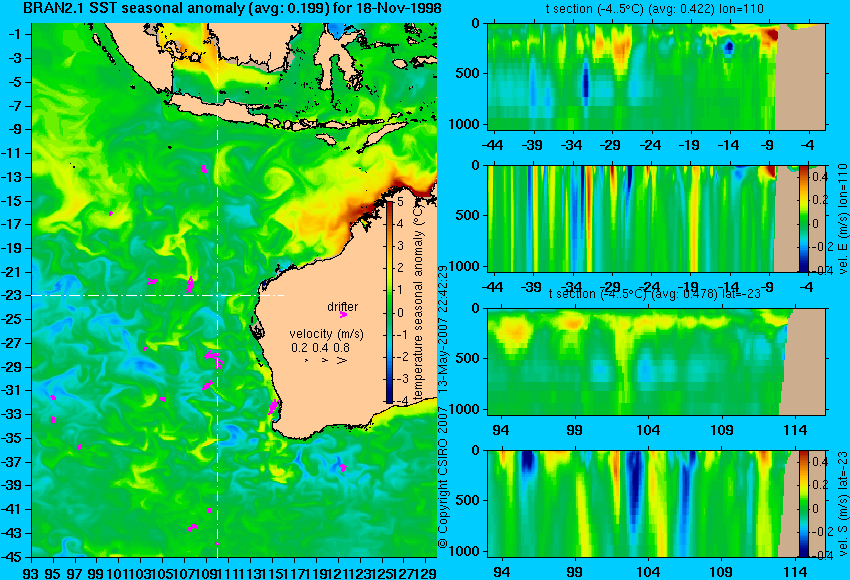The image size is (850, 580).
Task: Click the magenta drifter legend marker
Action: coord(343,315)
